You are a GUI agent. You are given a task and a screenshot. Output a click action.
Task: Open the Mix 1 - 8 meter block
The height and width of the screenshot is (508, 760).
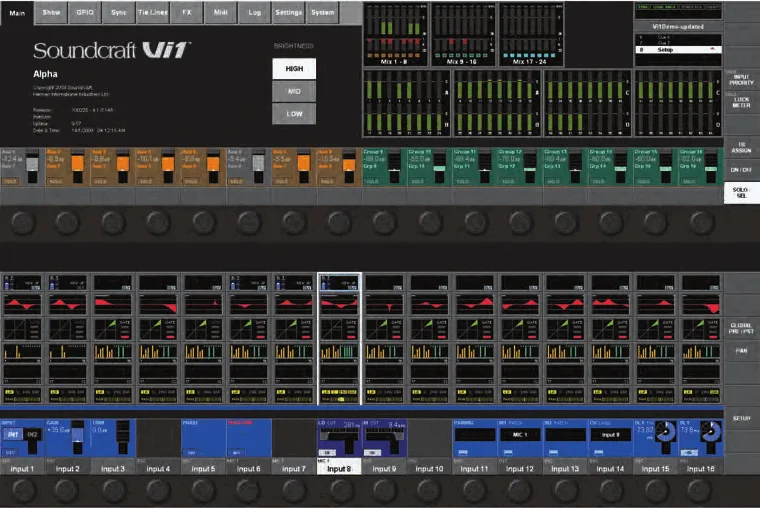(395, 34)
